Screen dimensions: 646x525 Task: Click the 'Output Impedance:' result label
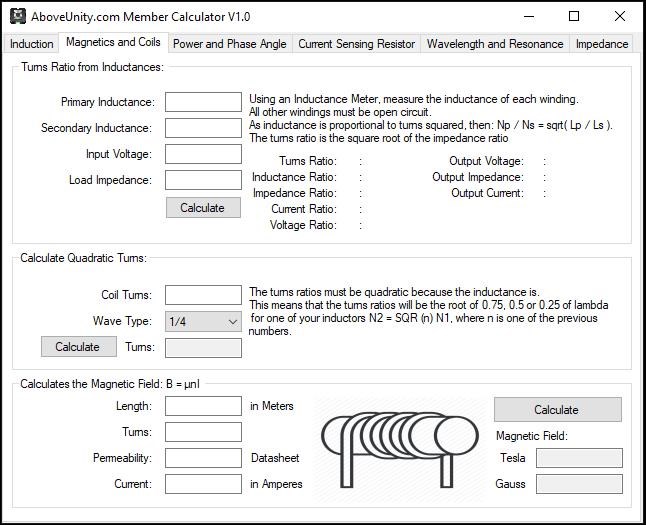[x=478, y=177]
